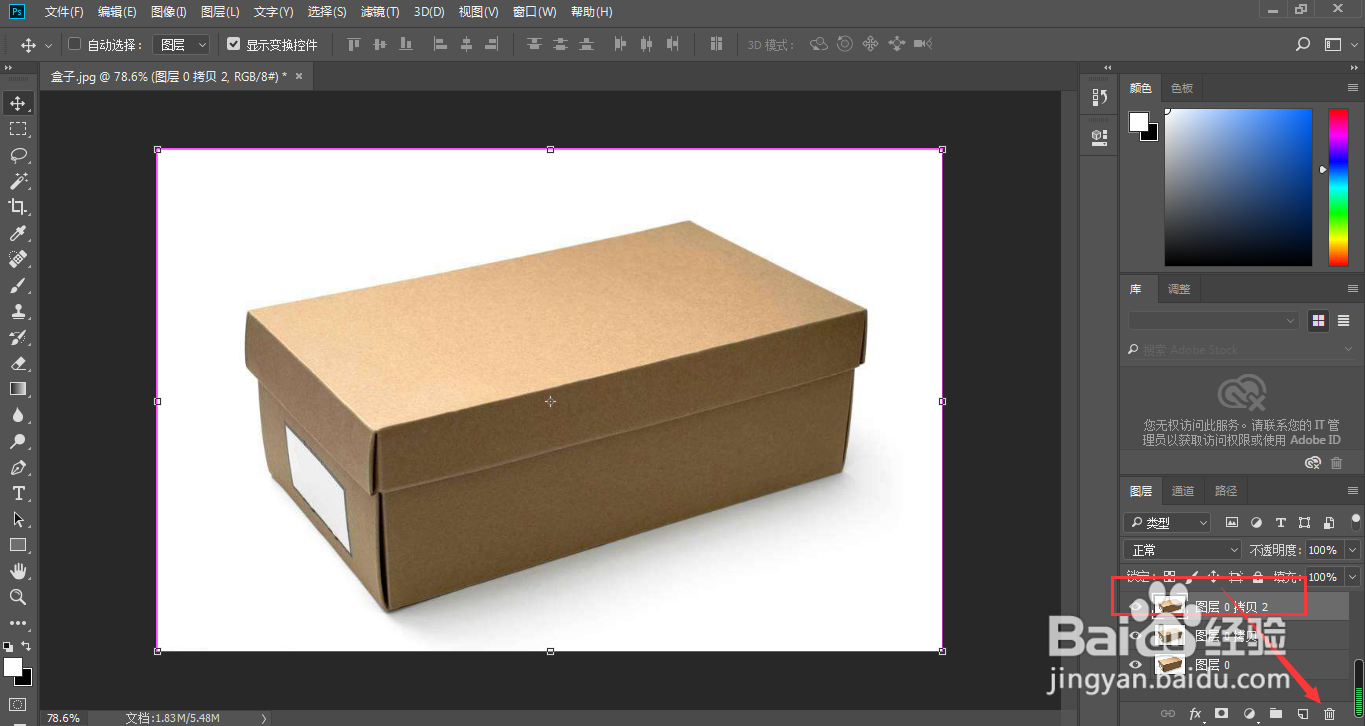The image size is (1365, 726).
Task: Switch to the 调整 panel tab
Action: point(1179,289)
